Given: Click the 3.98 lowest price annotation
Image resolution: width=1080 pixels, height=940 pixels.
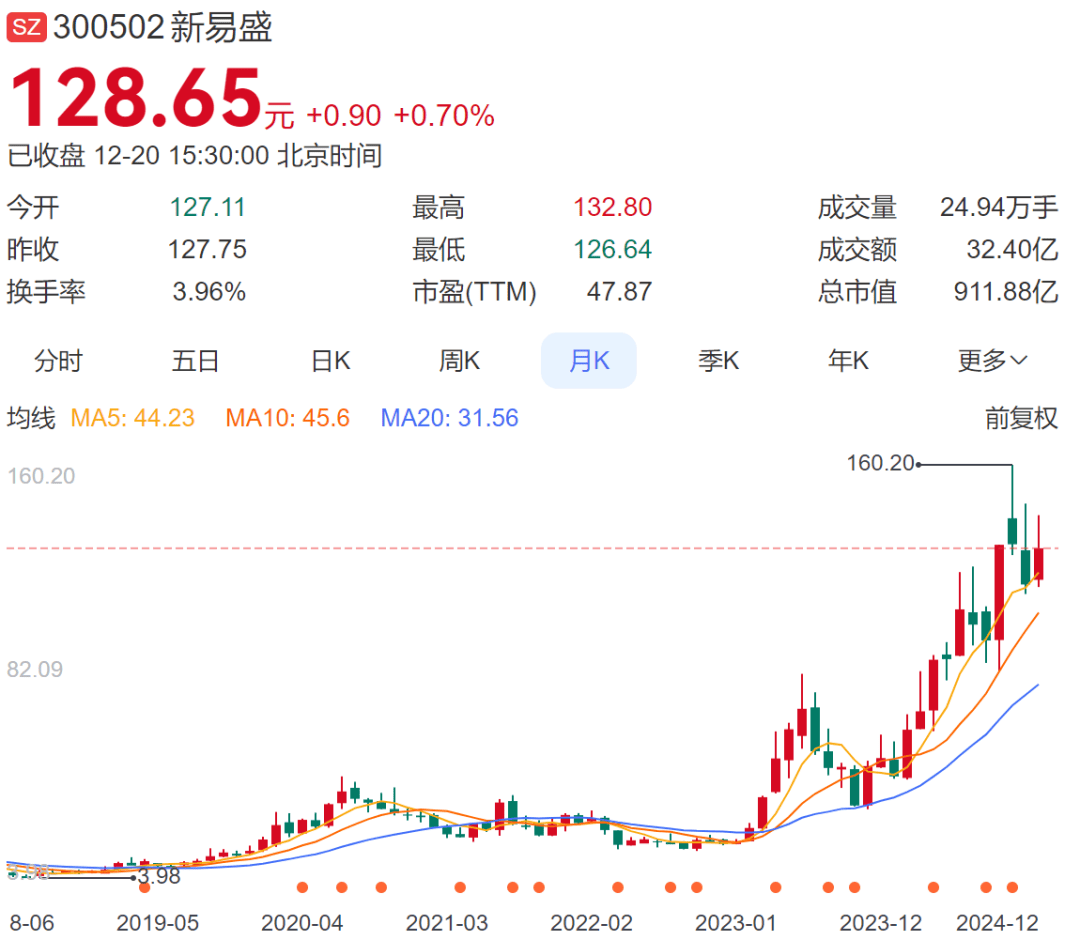Looking at the screenshot, I should click(x=159, y=878).
